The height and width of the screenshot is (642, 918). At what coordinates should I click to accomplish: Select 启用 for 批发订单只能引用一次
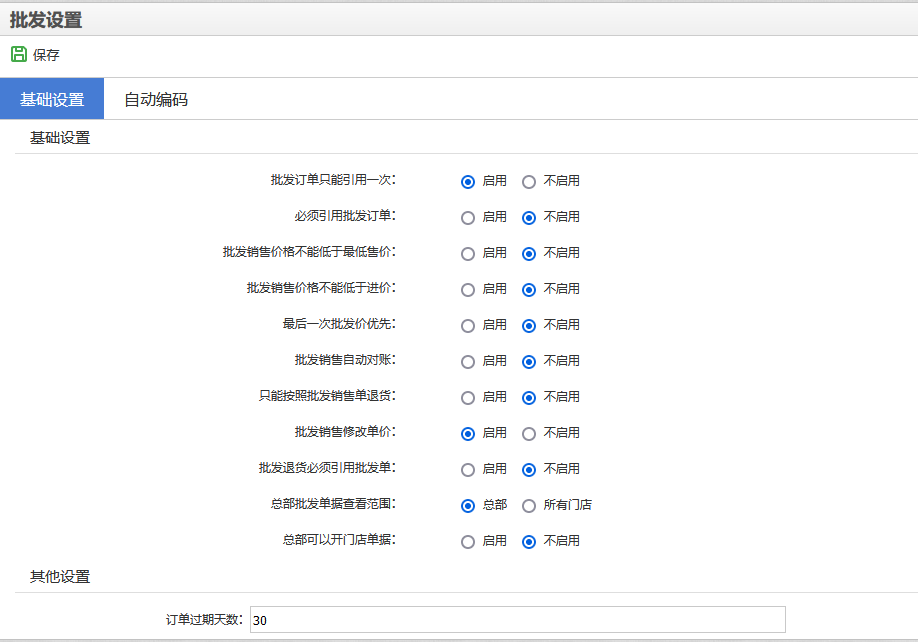[x=468, y=182]
